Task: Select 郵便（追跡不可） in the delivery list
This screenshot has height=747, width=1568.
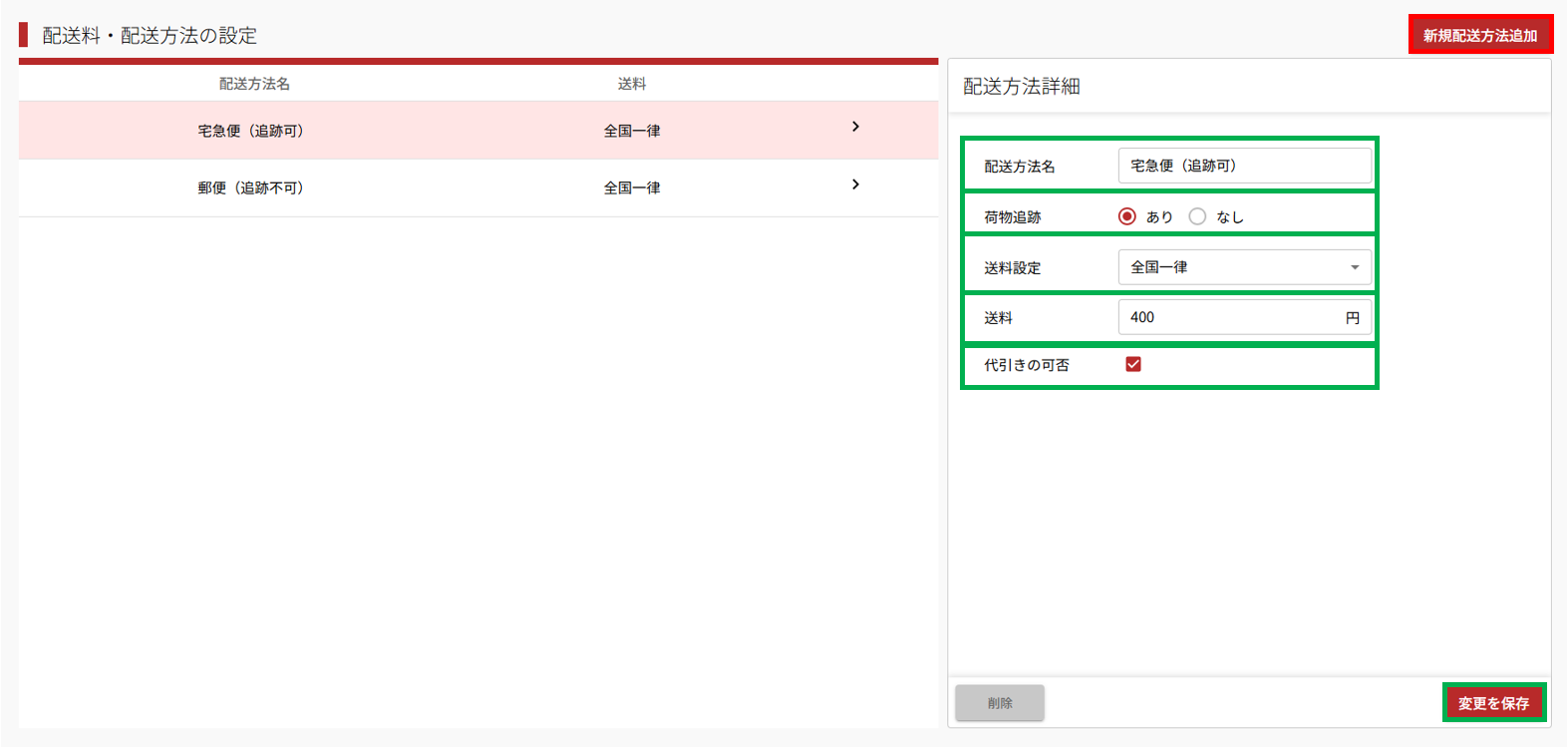Action: [x=250, y=187]
